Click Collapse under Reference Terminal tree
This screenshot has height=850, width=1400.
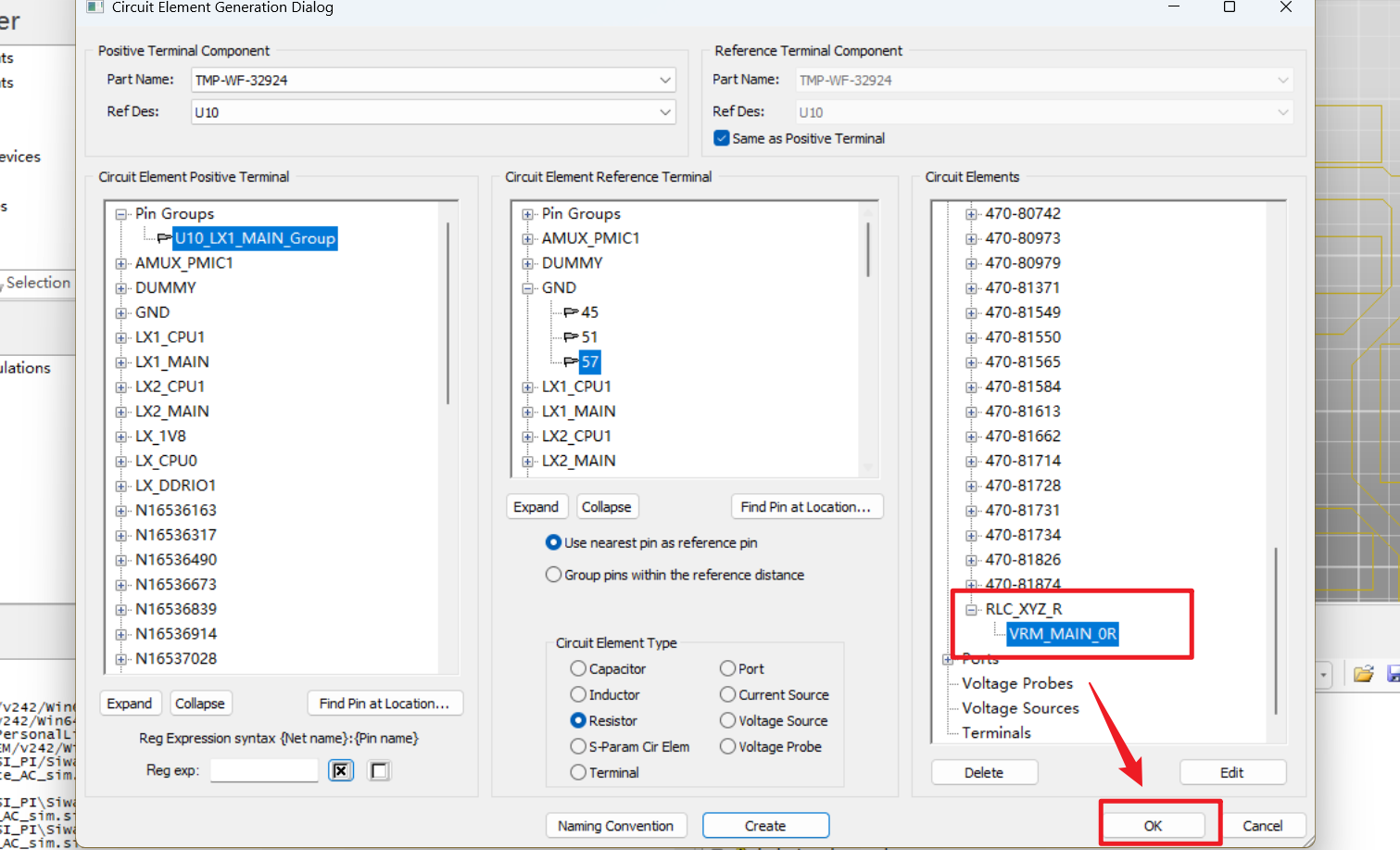click(x=607, y=507)
